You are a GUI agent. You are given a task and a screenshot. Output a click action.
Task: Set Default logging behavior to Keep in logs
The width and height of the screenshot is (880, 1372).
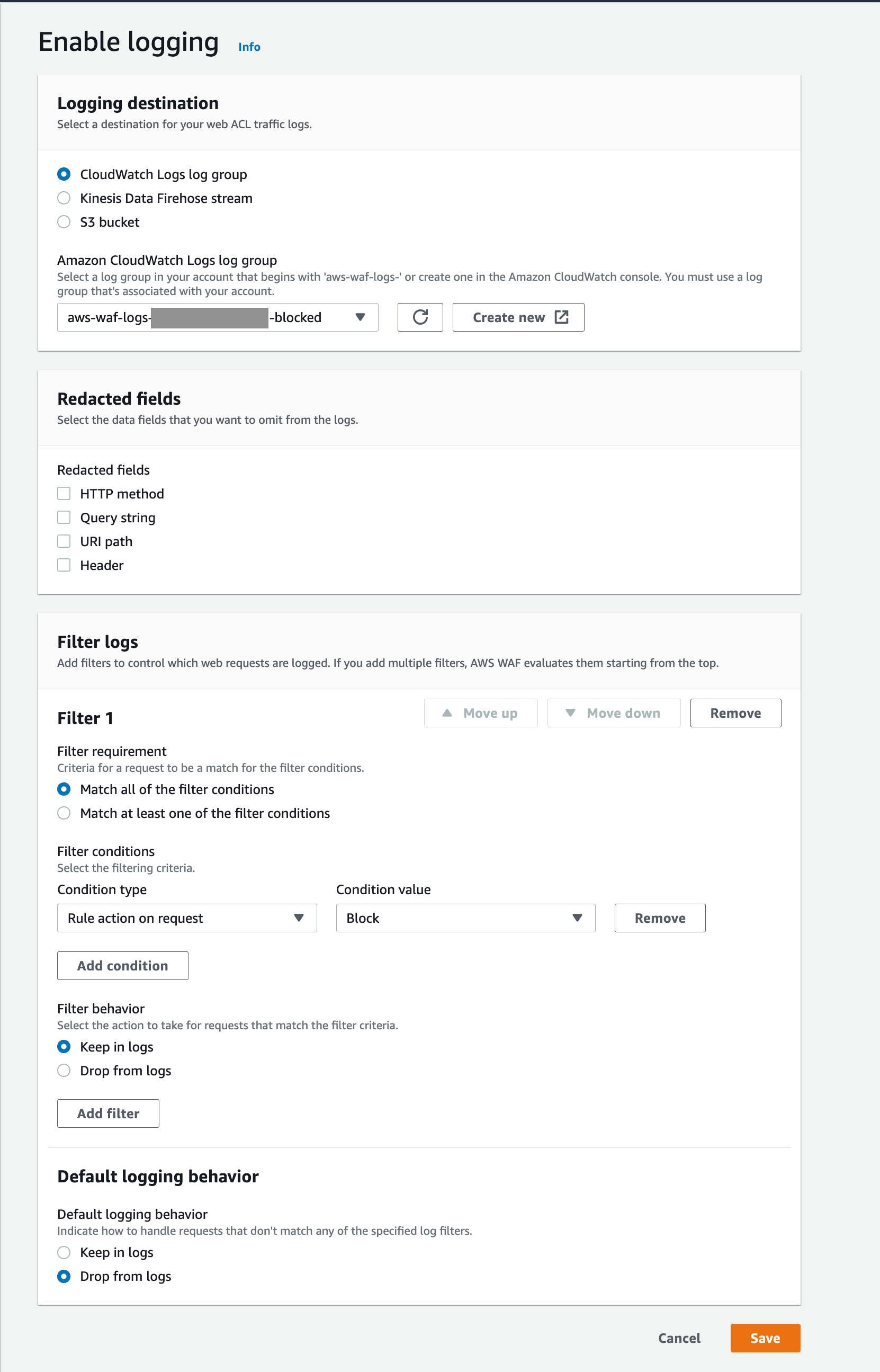pyautogui.click(x=64, y=1252)
